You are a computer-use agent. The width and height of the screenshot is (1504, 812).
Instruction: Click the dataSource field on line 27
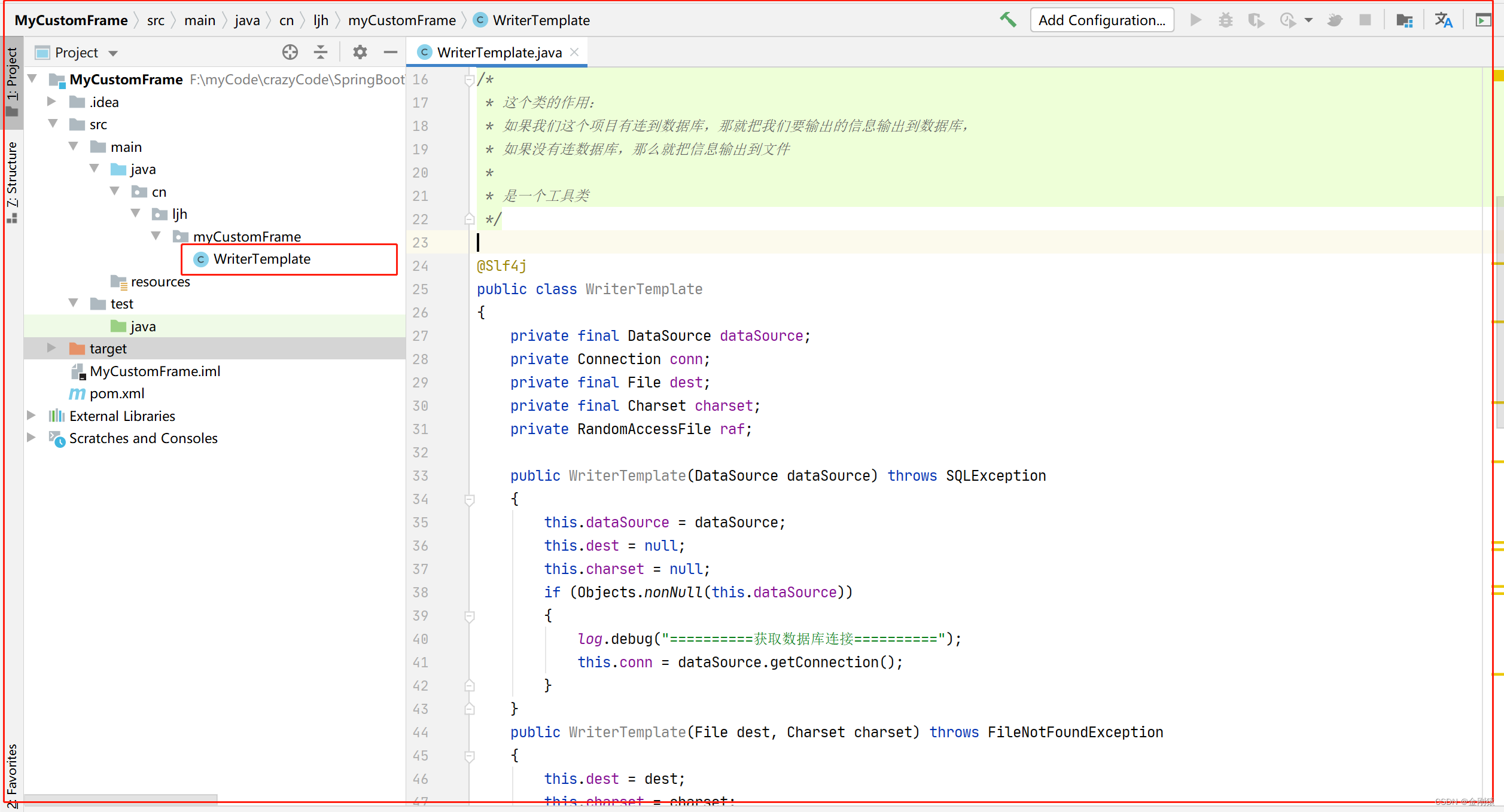coord(761,336)
